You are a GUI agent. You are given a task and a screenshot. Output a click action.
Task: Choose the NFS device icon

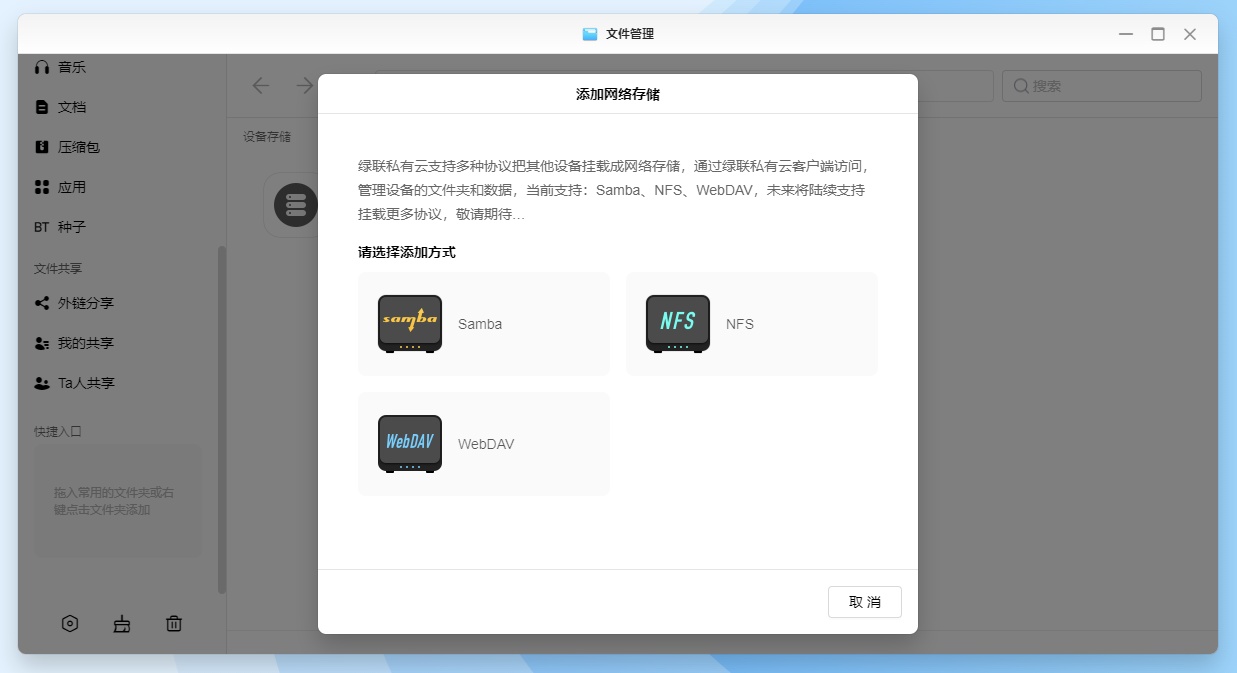pyautogui.click(x=678, y=323)
